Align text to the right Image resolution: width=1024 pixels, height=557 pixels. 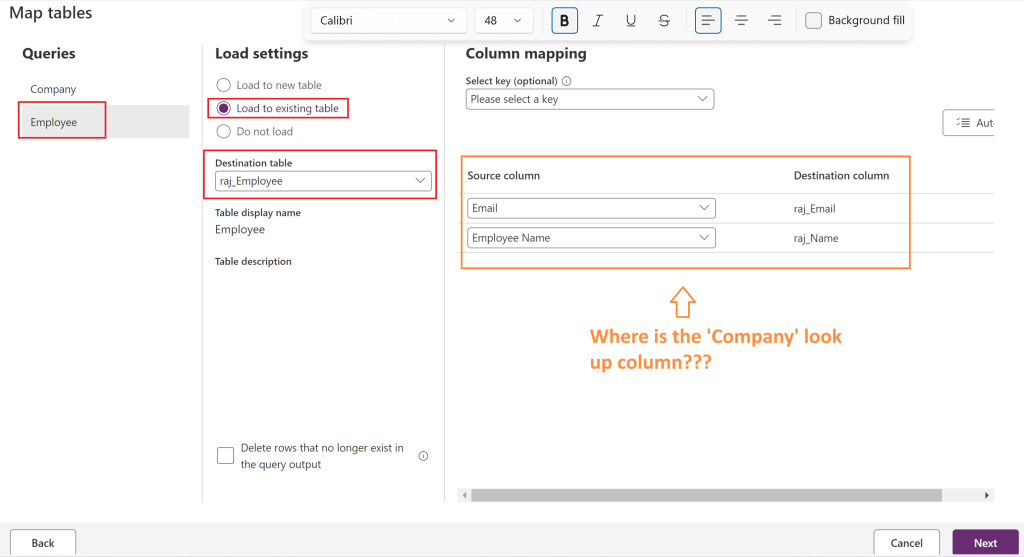click(x=774, y=20)
